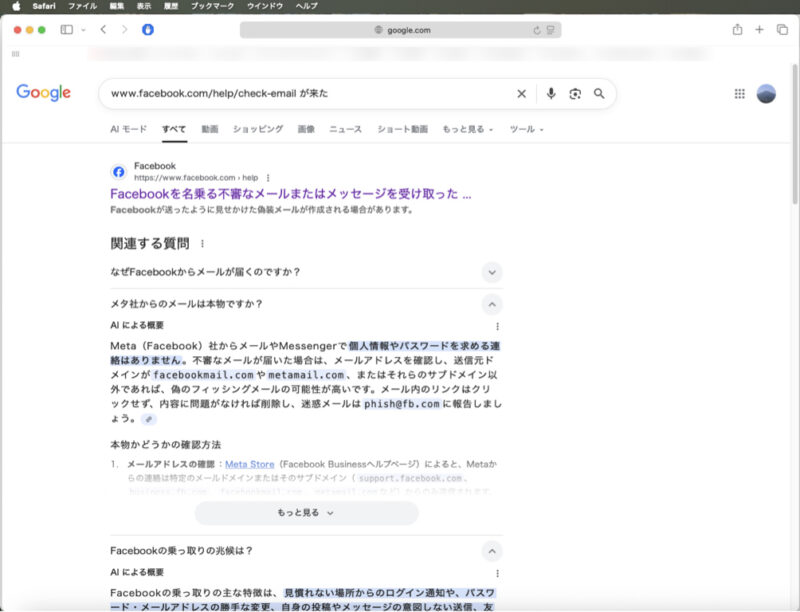Click the Facebook favicon in result

[x=119, y=172]
